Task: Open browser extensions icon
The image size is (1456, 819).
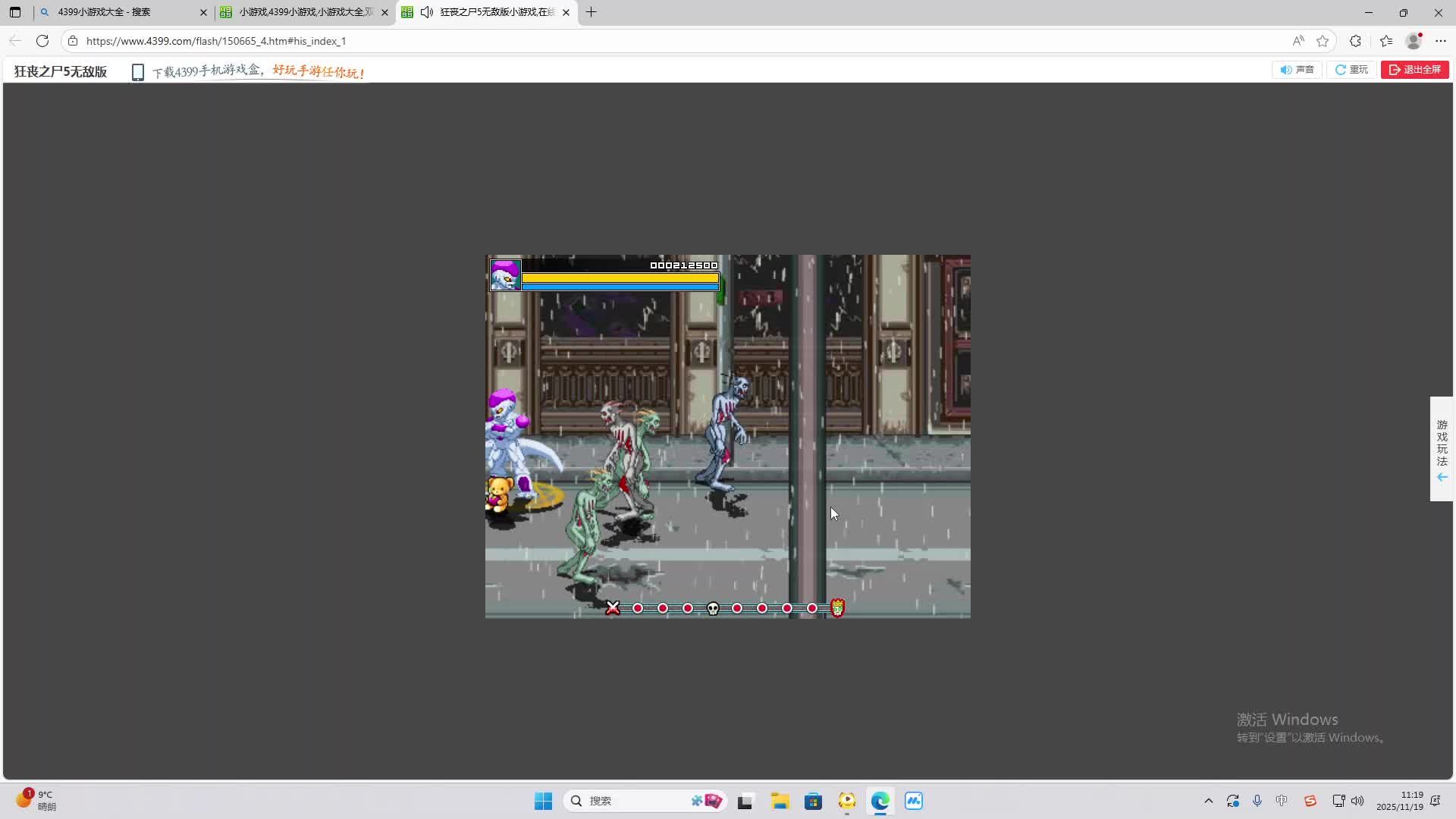Action: [1355, 41]
